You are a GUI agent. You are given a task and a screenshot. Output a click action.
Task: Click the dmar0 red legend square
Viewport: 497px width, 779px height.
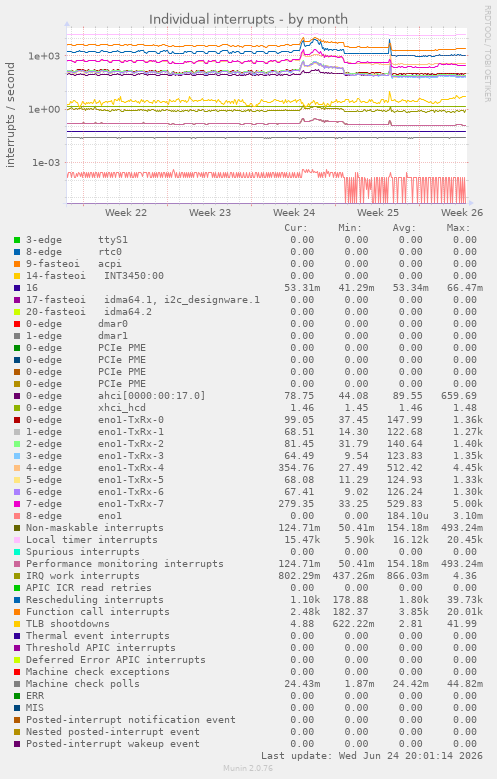[17, 324]
